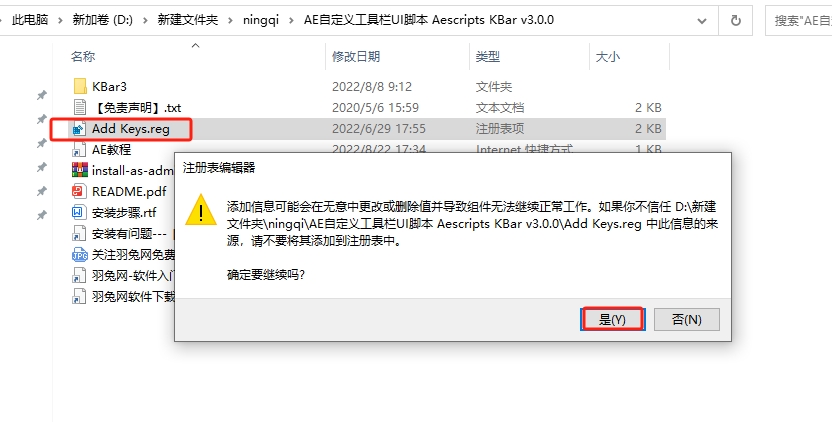Refresh the current folder view
832x422 pixels.
pos(735,20)
